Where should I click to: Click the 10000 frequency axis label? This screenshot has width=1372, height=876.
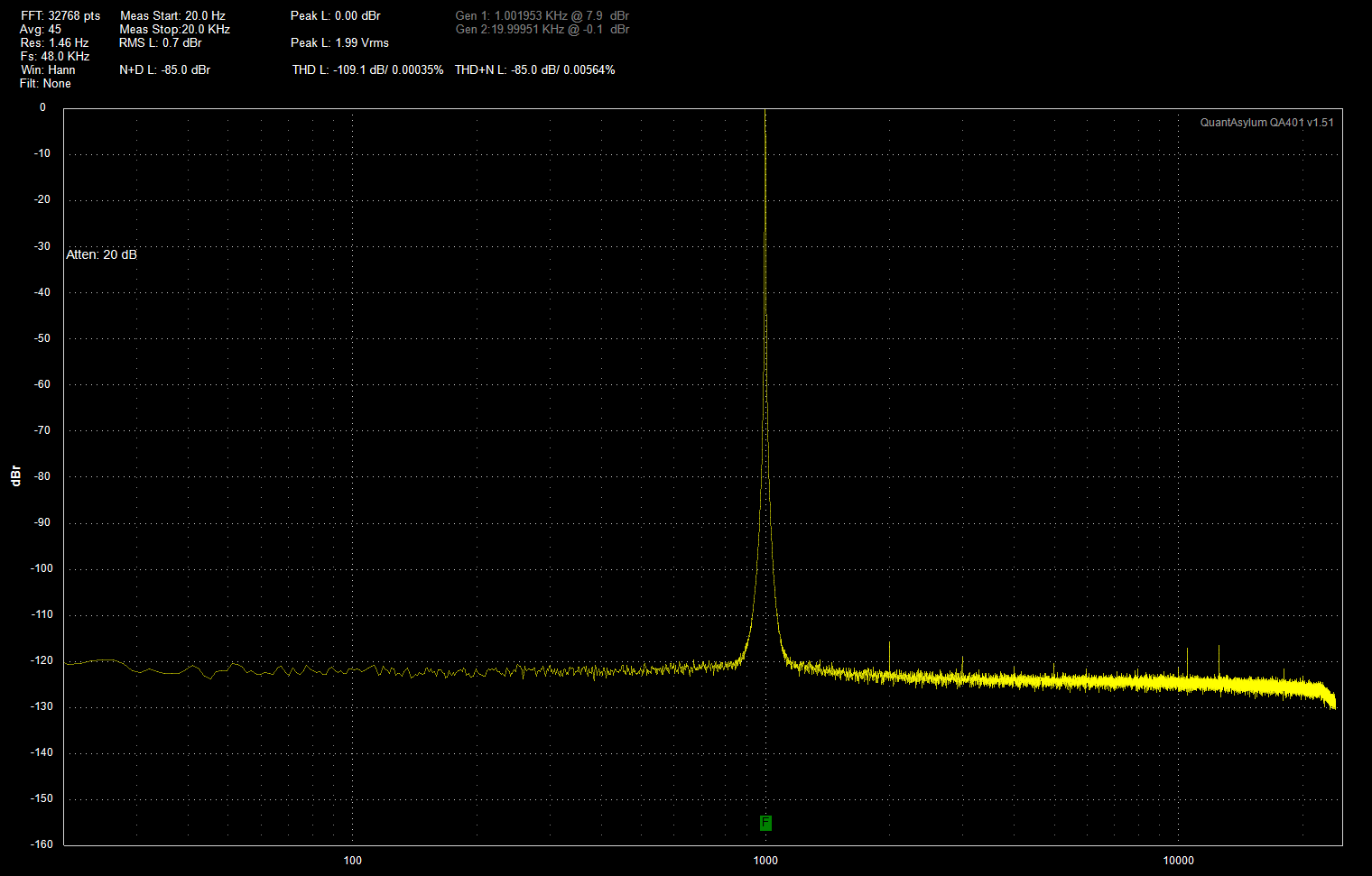[x=1178, y=860]
